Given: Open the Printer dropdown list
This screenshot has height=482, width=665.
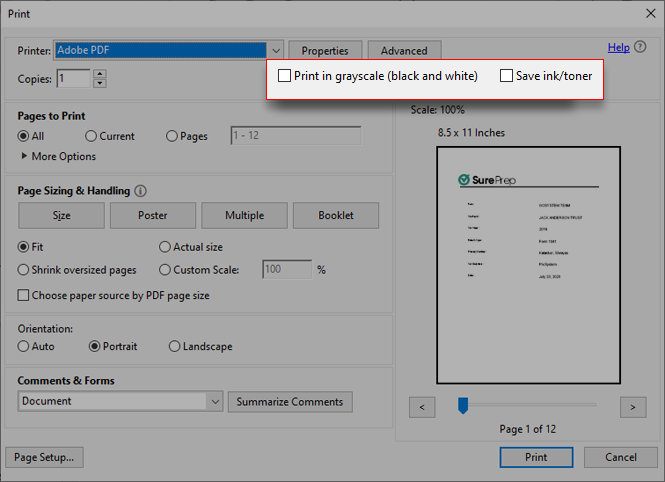Looking at the screenshot, I should coord(275,50).
